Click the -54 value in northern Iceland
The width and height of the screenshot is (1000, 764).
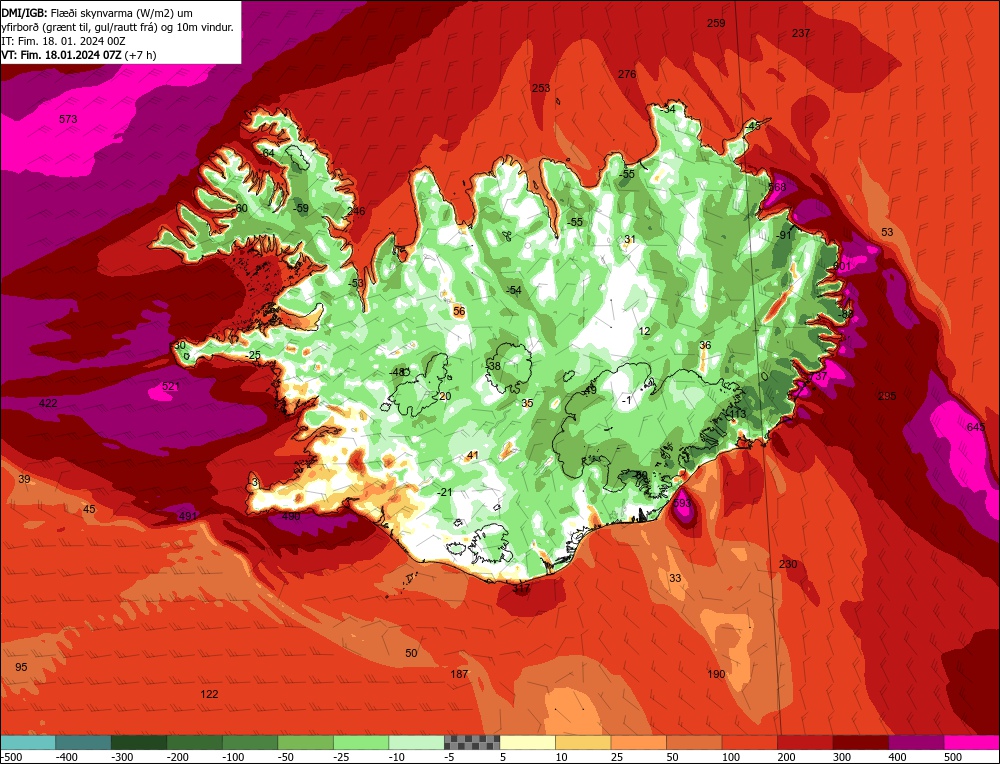tap(513, 290)
